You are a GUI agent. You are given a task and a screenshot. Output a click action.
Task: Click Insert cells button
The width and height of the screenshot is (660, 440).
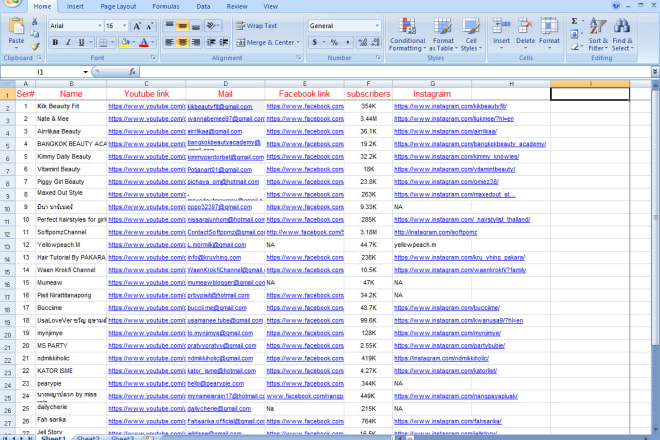click(x=501, y=34)
